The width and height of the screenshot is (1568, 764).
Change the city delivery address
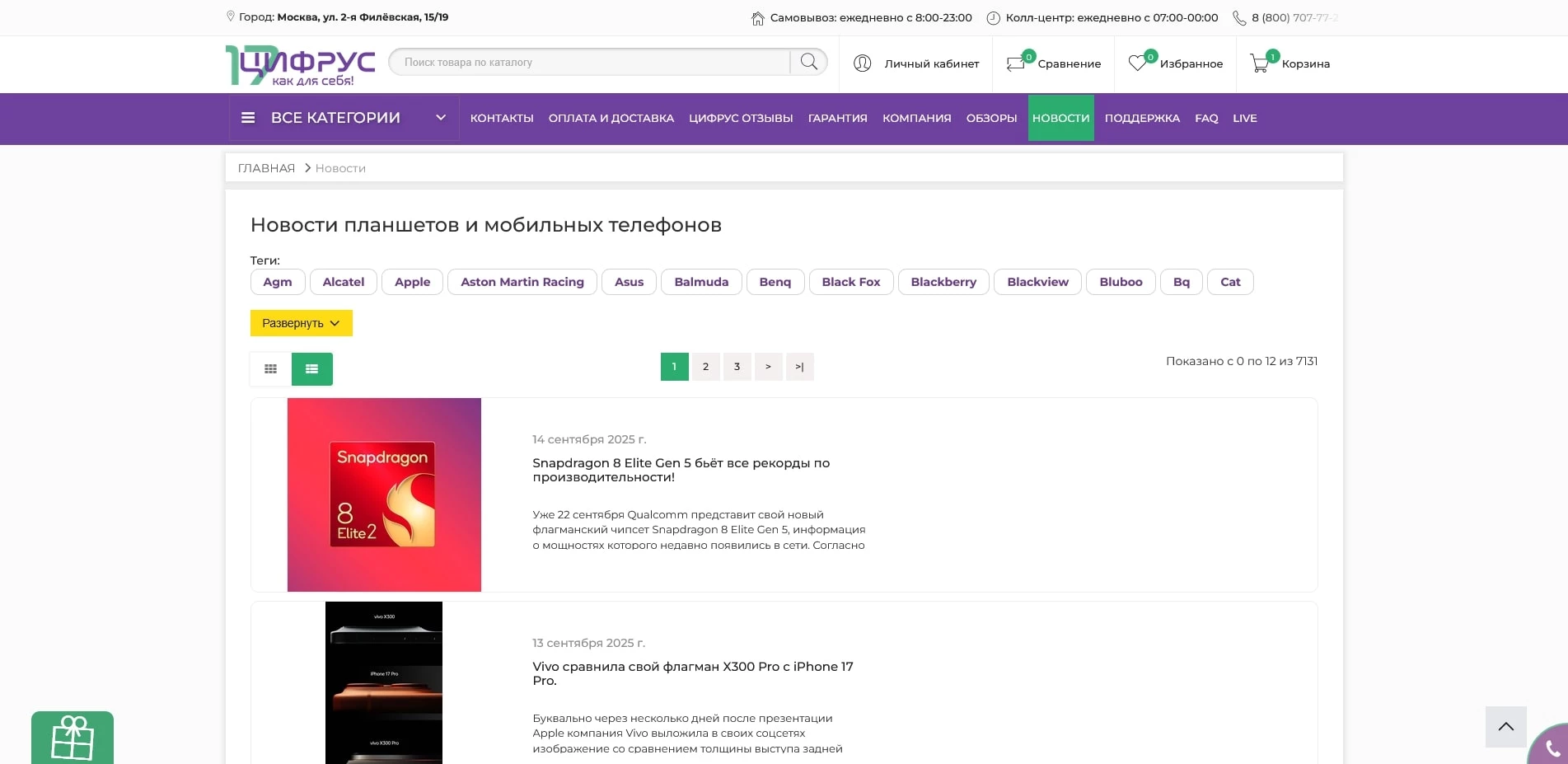(363, 17)
